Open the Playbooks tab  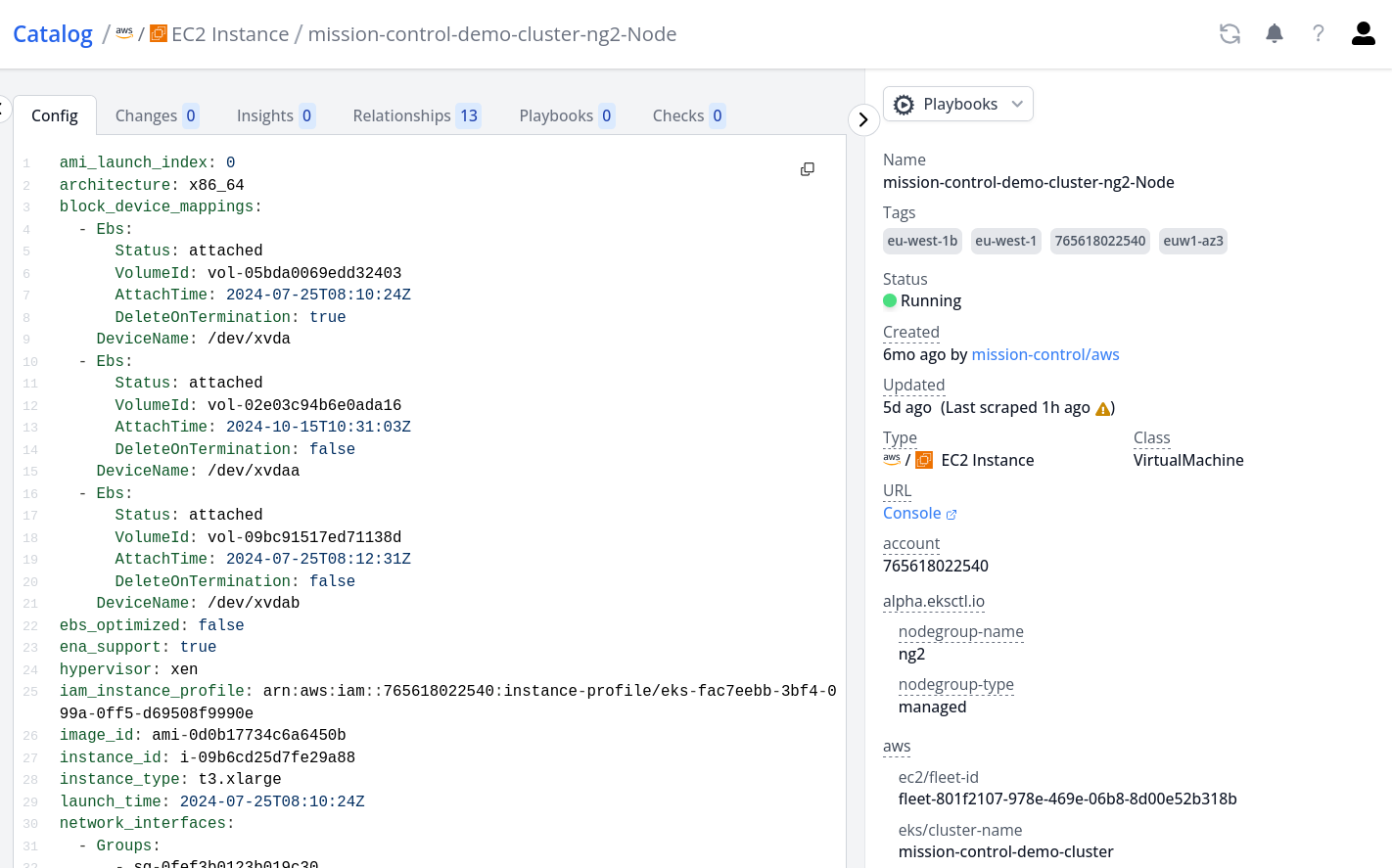tap(566, 115)
